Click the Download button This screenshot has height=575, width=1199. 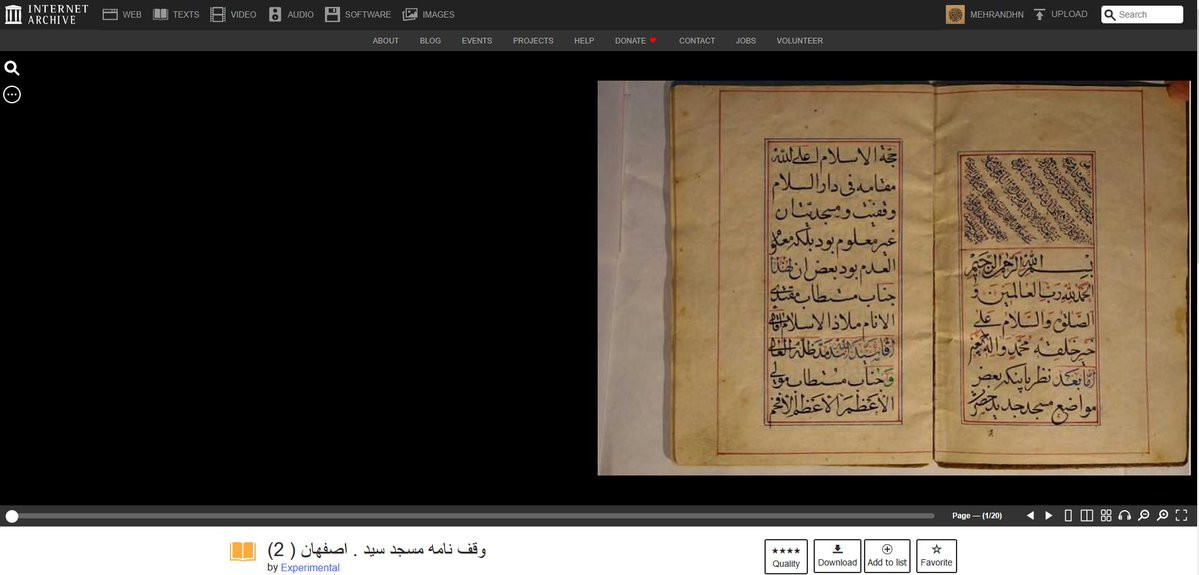click(837, 556)
